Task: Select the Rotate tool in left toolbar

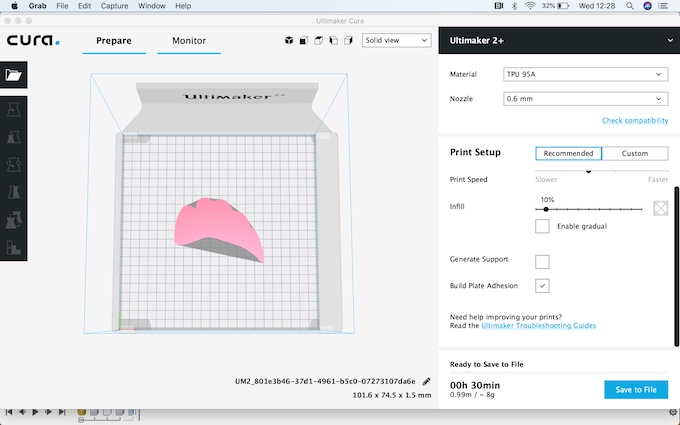Action: (x=13, y=165)
